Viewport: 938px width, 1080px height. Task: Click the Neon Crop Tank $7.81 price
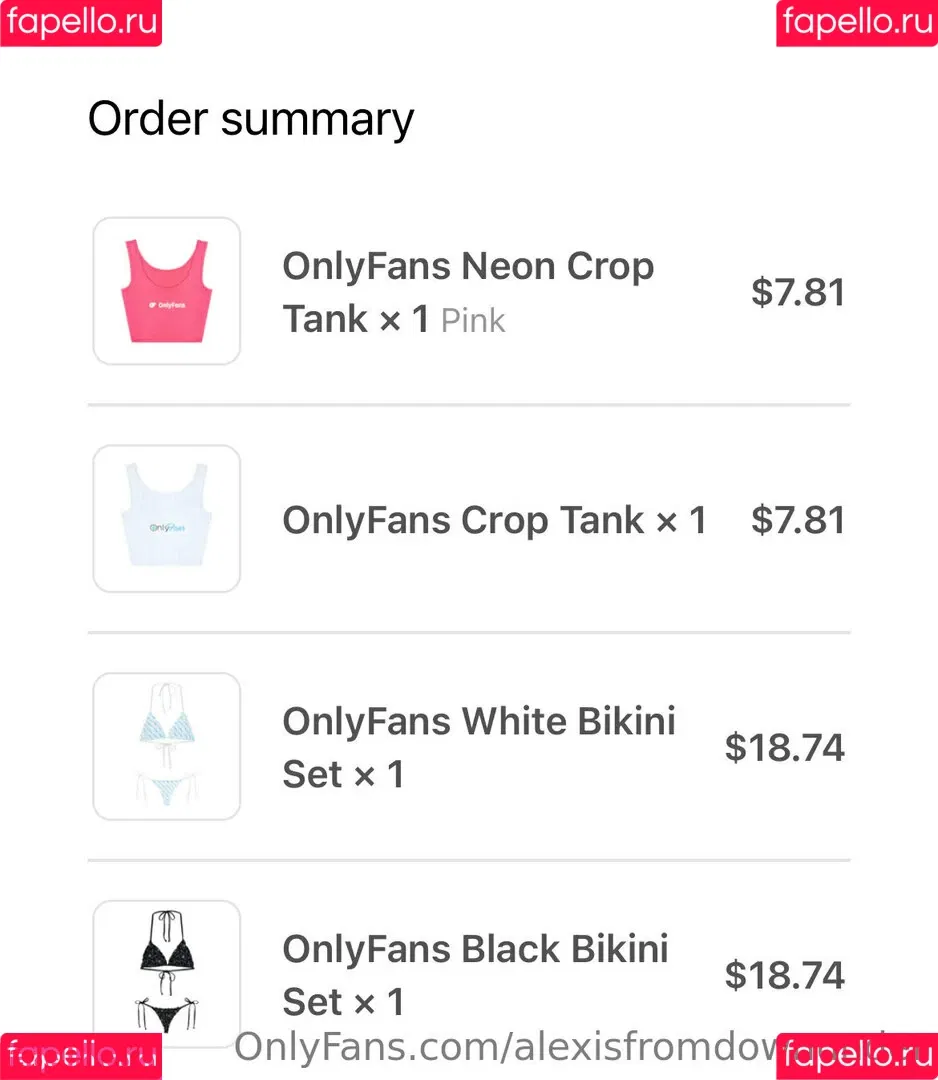798,292
